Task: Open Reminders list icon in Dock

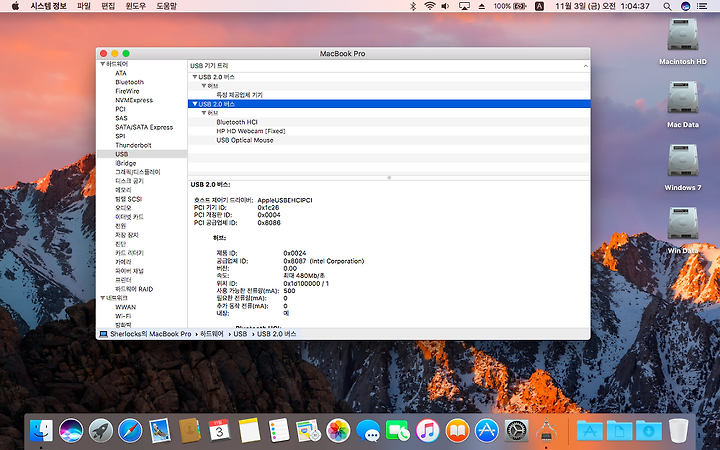Action: (279, 431)
